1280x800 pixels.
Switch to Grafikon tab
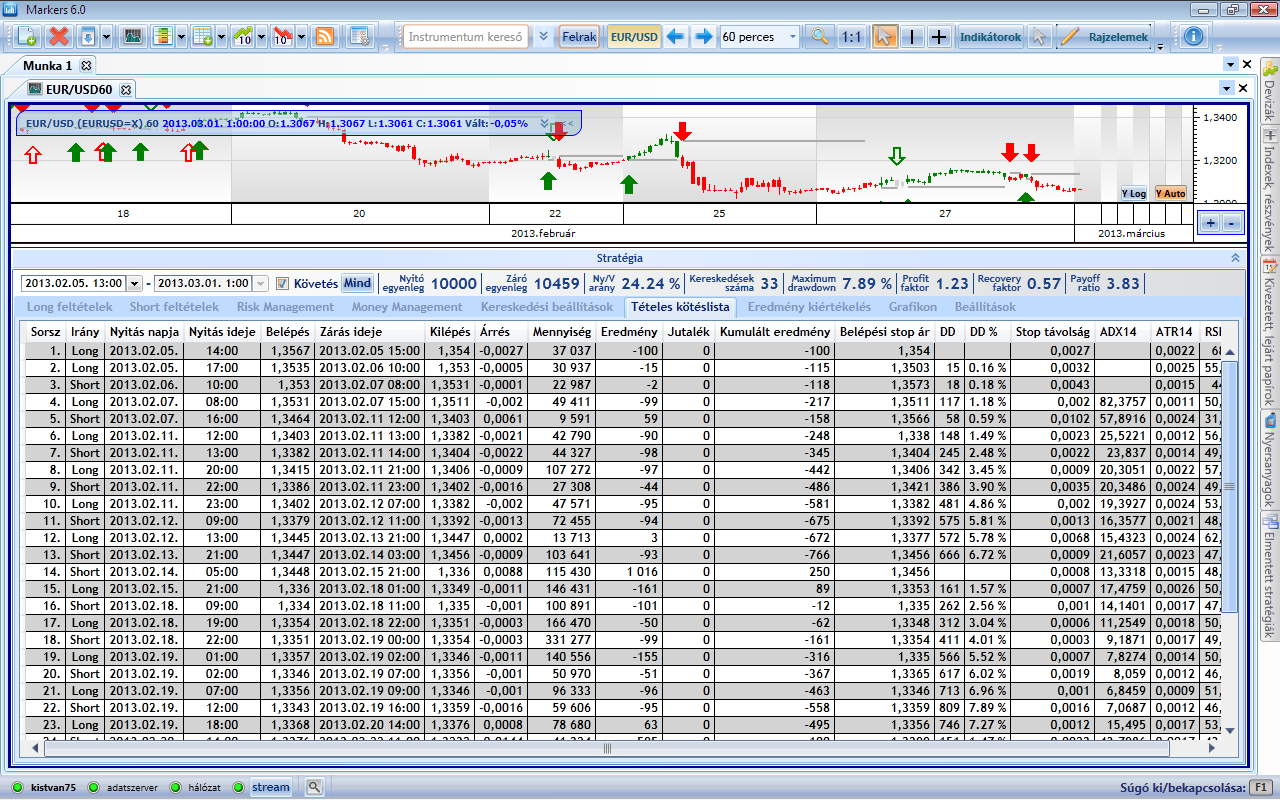tap(913, 307)
